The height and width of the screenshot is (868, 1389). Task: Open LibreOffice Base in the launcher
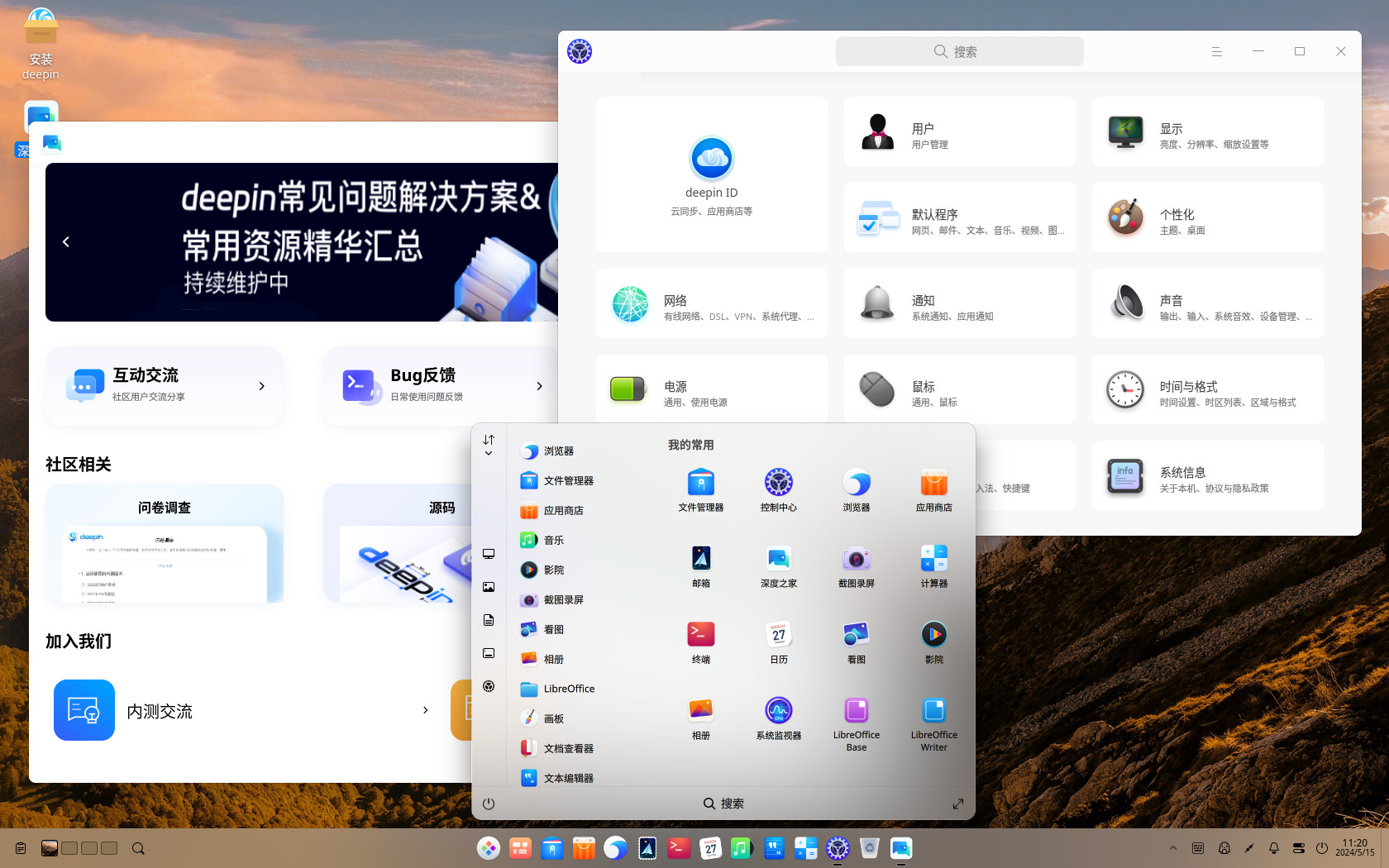click(856, 724)
